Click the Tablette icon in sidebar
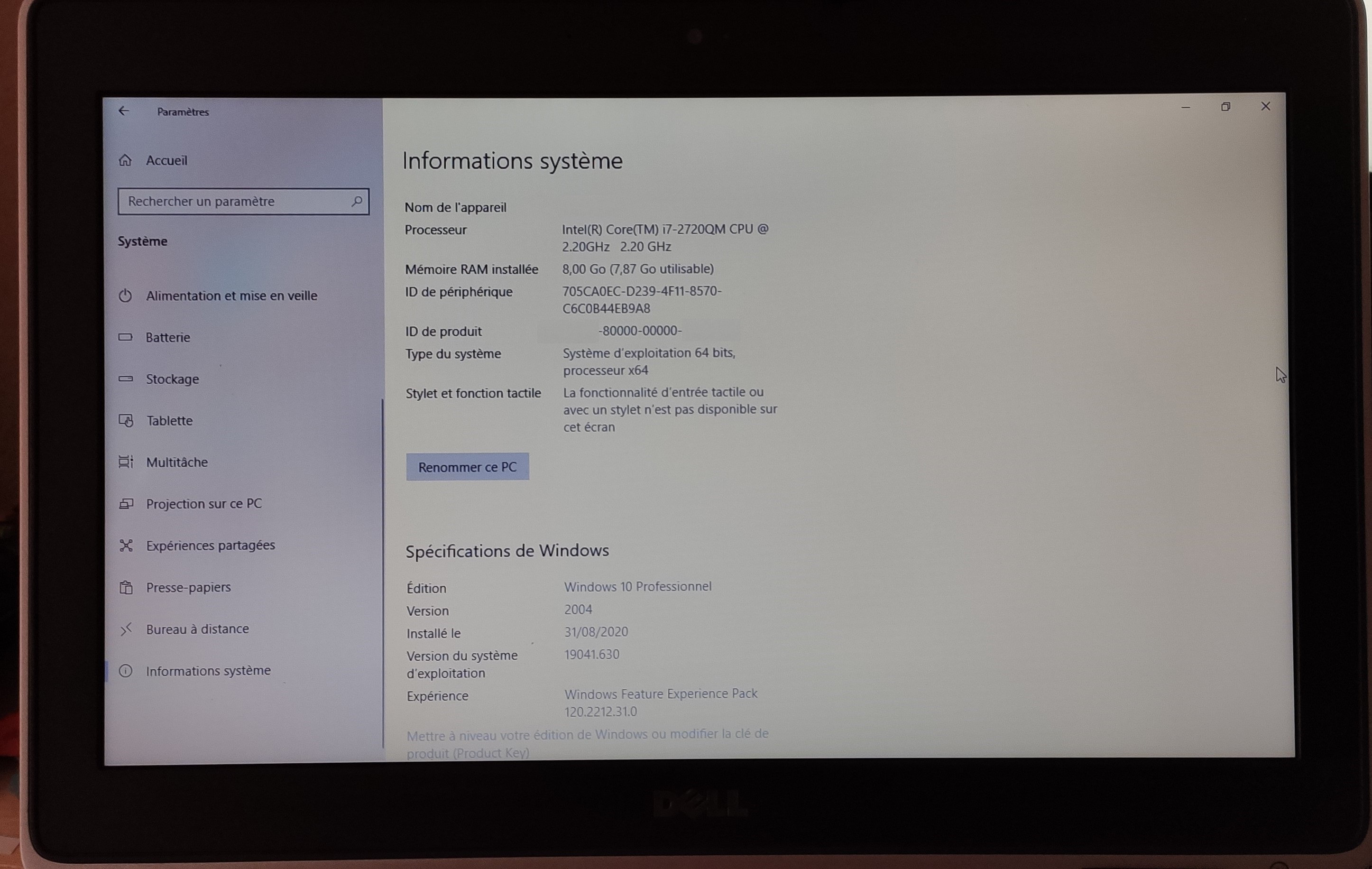The width and height of the screenshot is (1372, 869). coord(126,421)
